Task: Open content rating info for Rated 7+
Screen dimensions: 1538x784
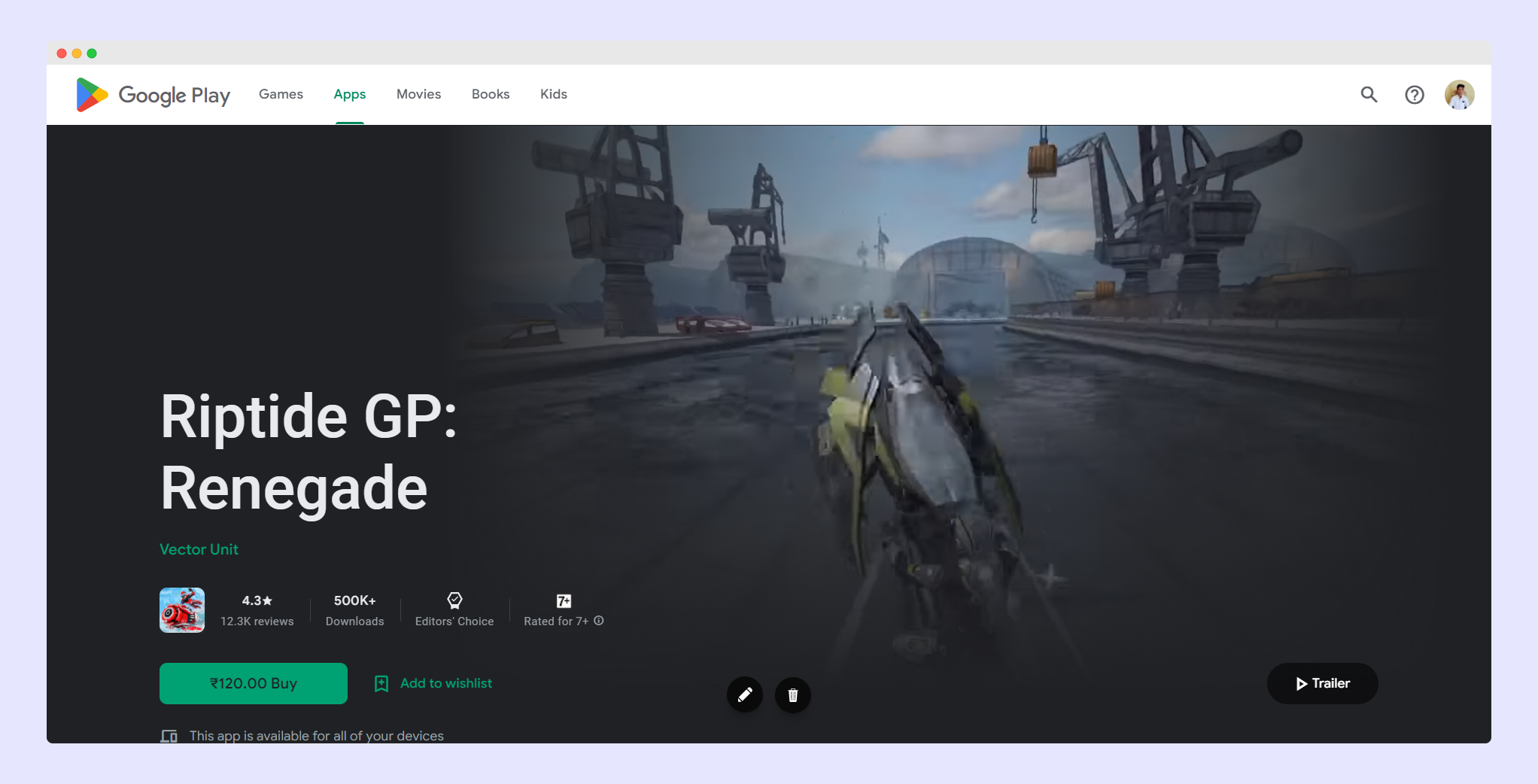Action: [x=598, y=621]
